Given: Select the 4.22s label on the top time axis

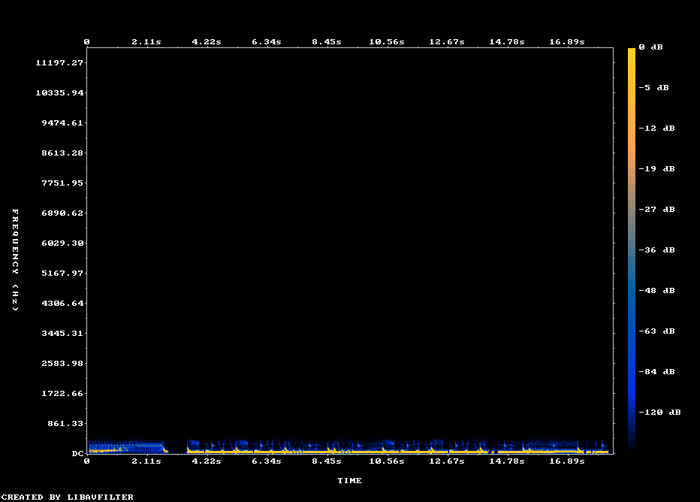Looking at the screenshot, I should coord(206,42).
